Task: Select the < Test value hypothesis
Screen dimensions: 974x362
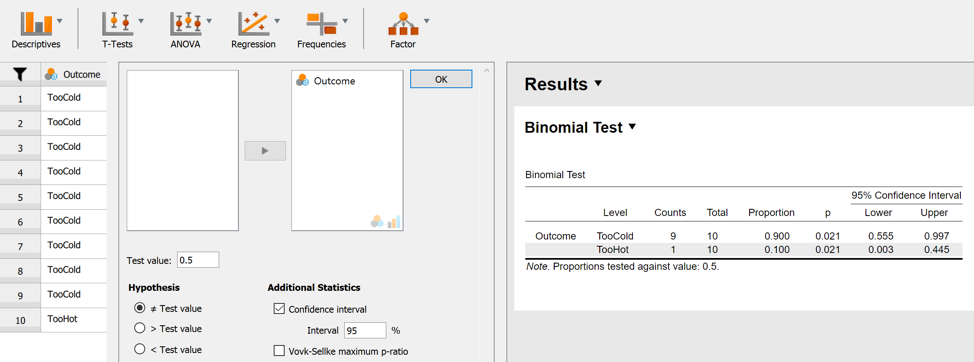Action: tap(140, 349)
